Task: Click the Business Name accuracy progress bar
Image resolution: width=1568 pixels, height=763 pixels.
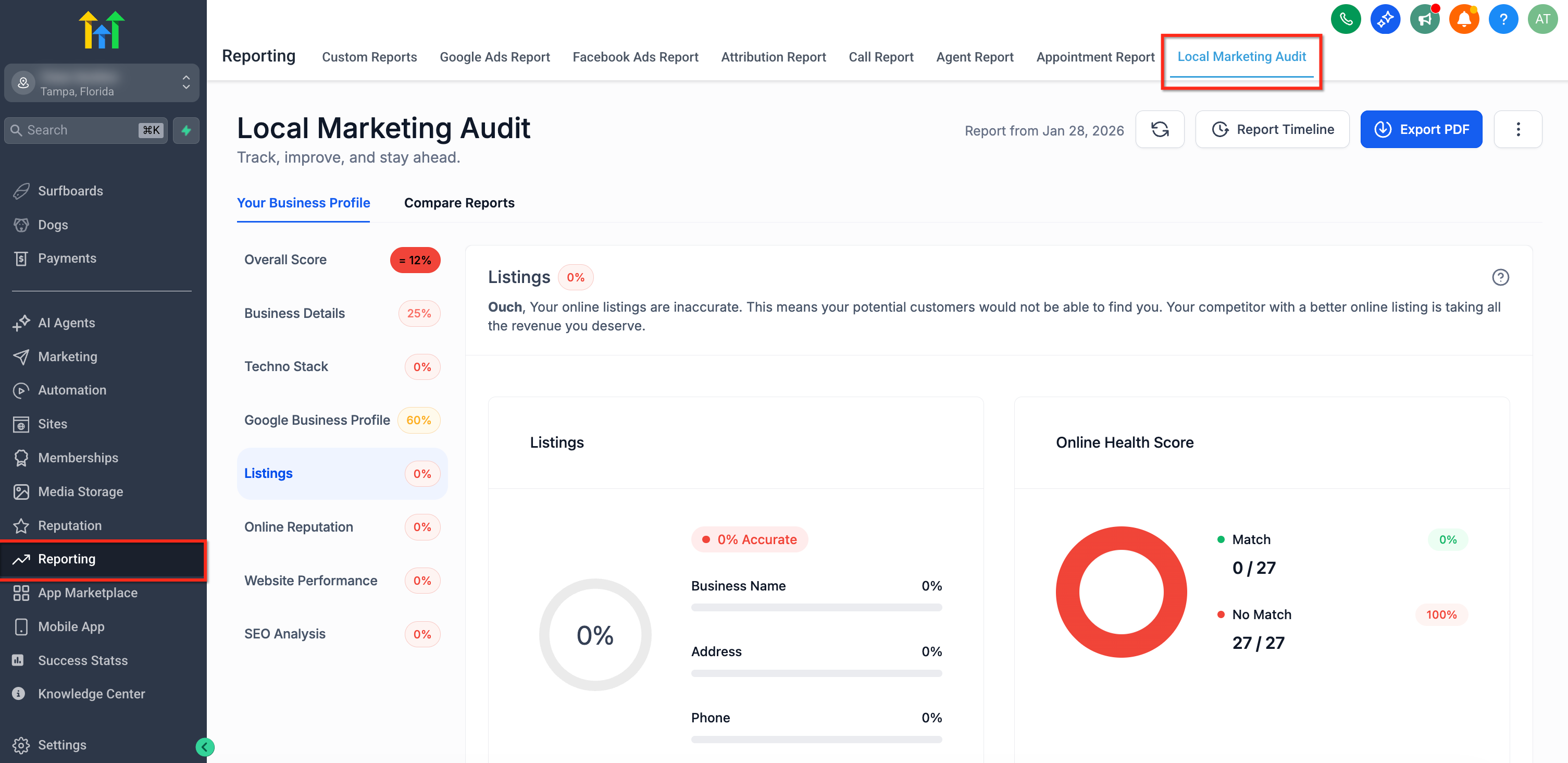Action: click(x=816, y=607)
